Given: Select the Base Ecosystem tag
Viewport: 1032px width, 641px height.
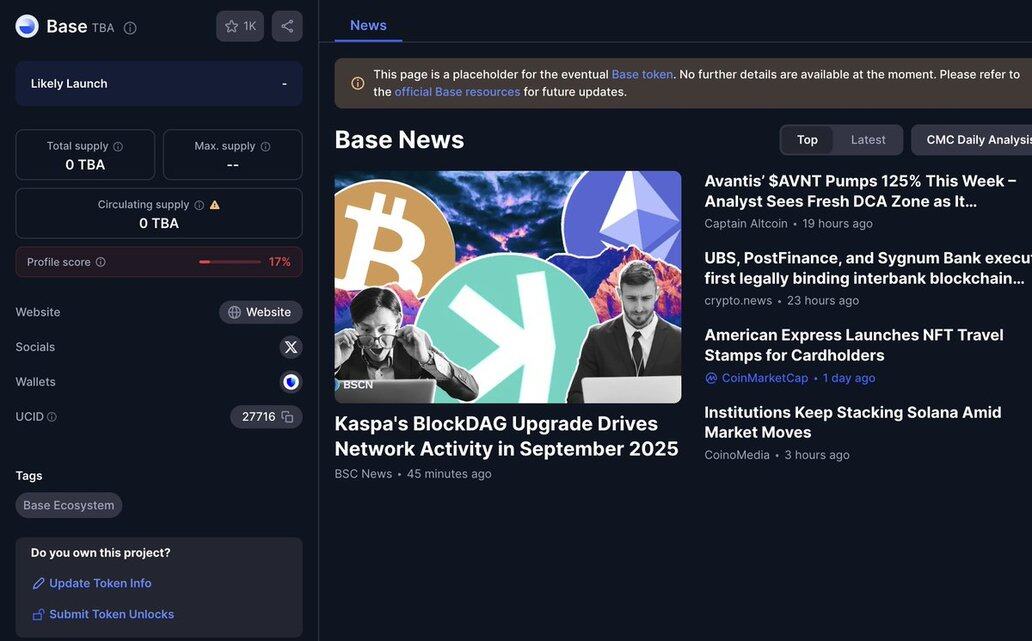Looking at the screenshot, I should (x=68, y=505).
